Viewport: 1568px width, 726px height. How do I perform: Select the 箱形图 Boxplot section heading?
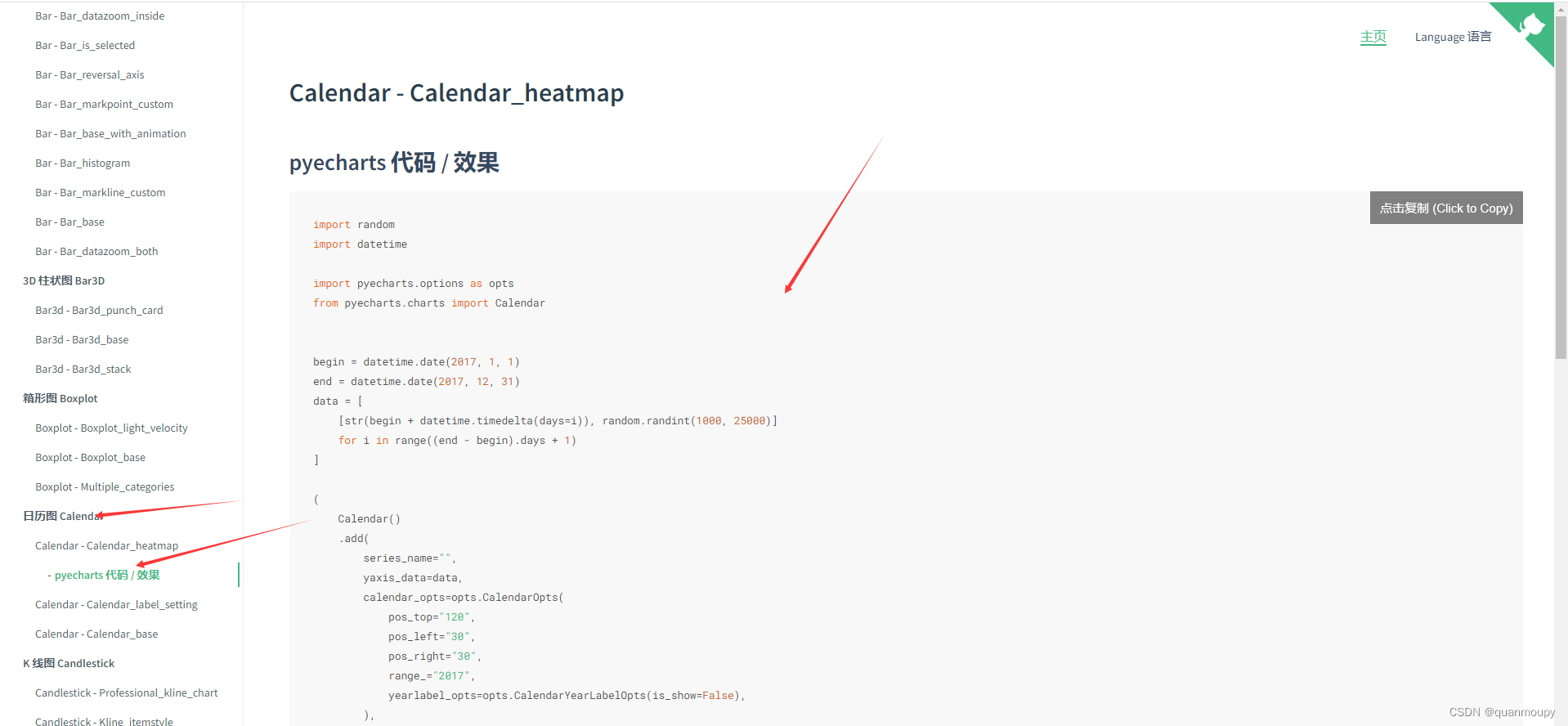pos(60,398)
